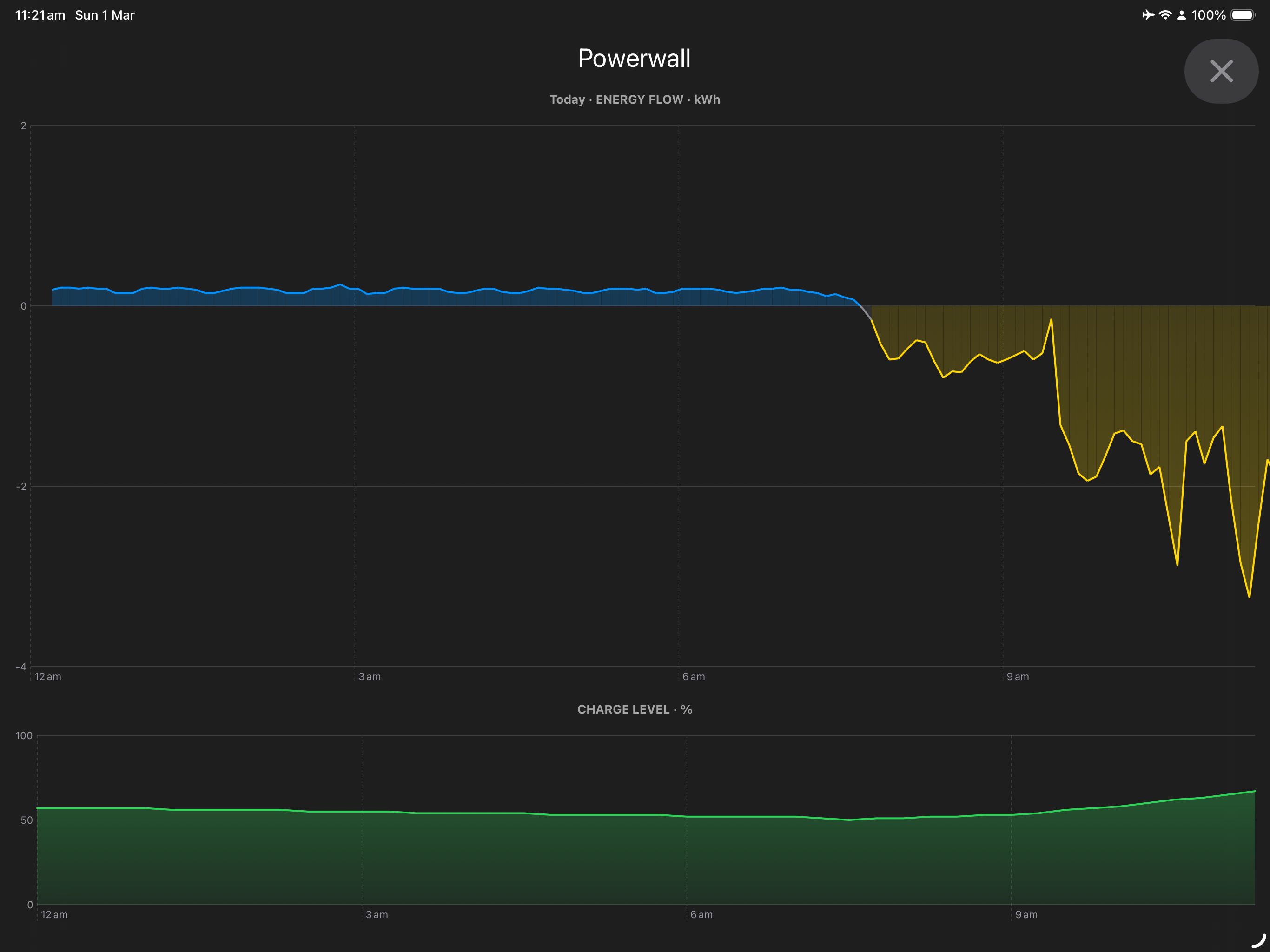Tap the 100 axis value on charge chart
Image resolution: width=1270 pixels, height=952 pixels.
tap(24, 735)
